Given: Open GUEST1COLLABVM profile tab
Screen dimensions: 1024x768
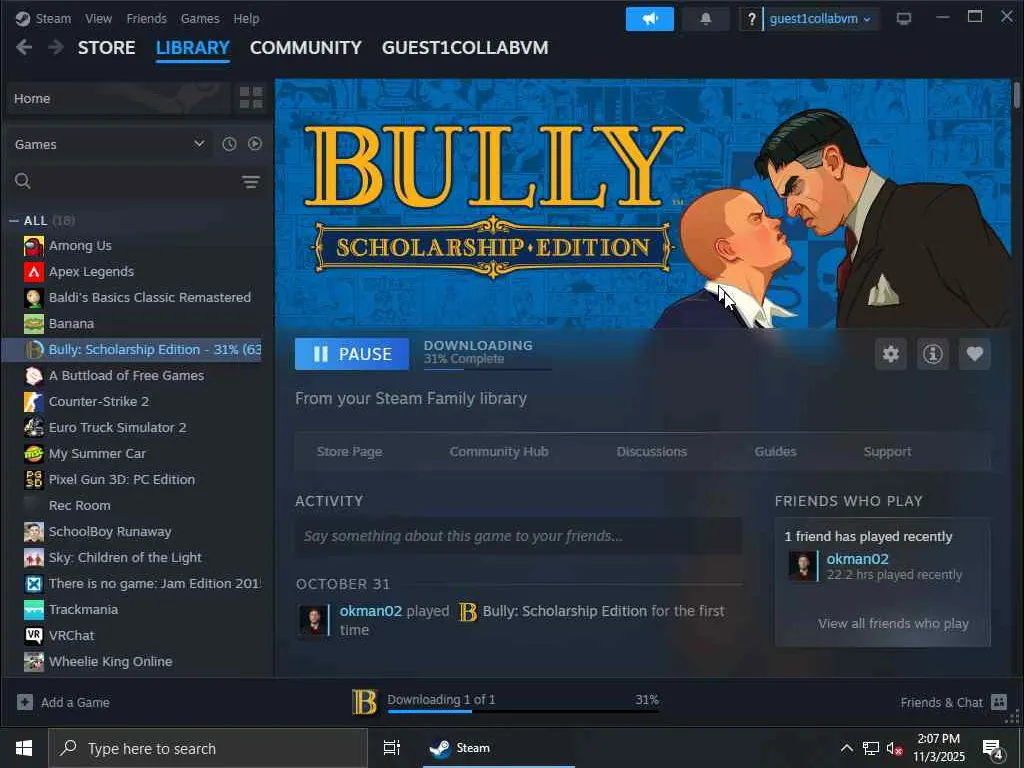Looking at the screenshot, I should [x=465, y=48].
